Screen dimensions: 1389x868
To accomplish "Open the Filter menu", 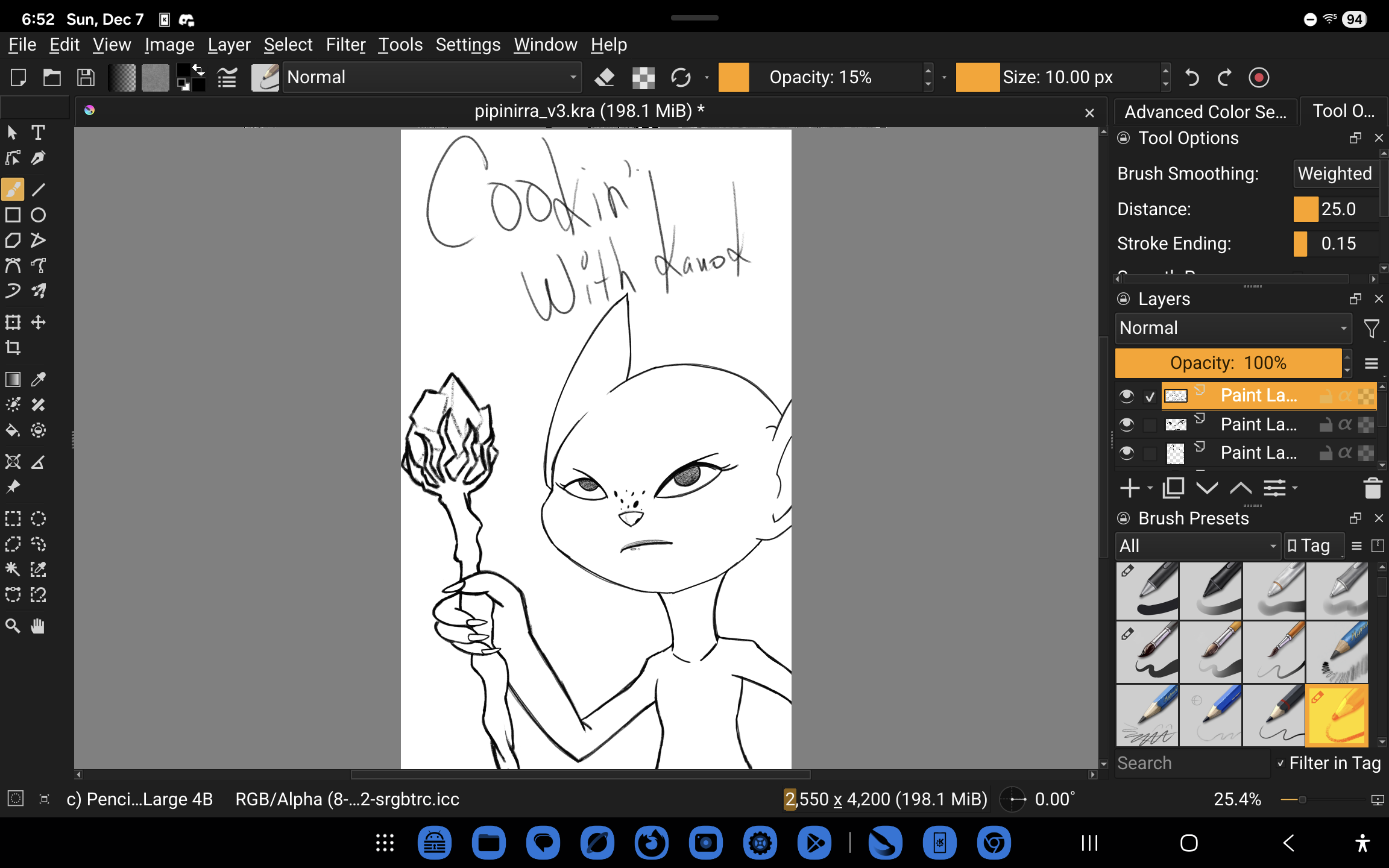I will coord(345,45).
